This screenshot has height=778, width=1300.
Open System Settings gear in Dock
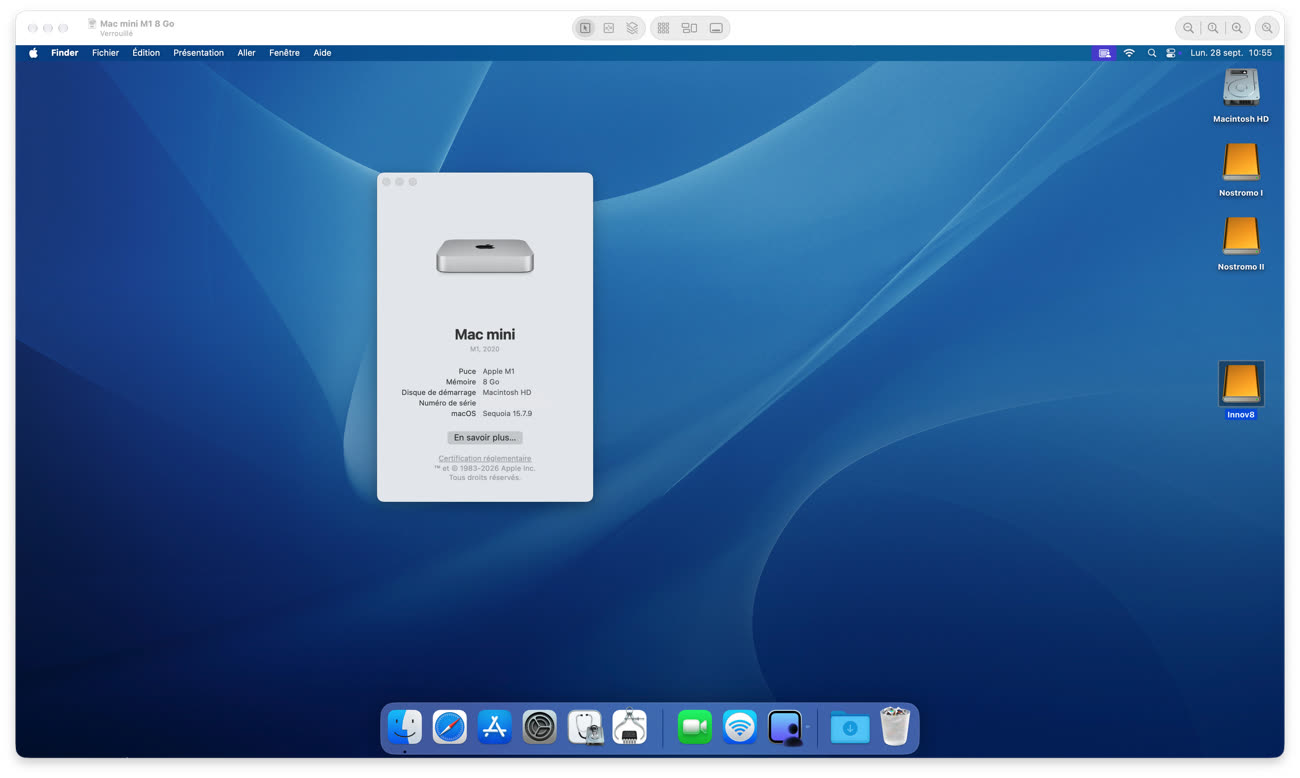[x=540, y=727]
